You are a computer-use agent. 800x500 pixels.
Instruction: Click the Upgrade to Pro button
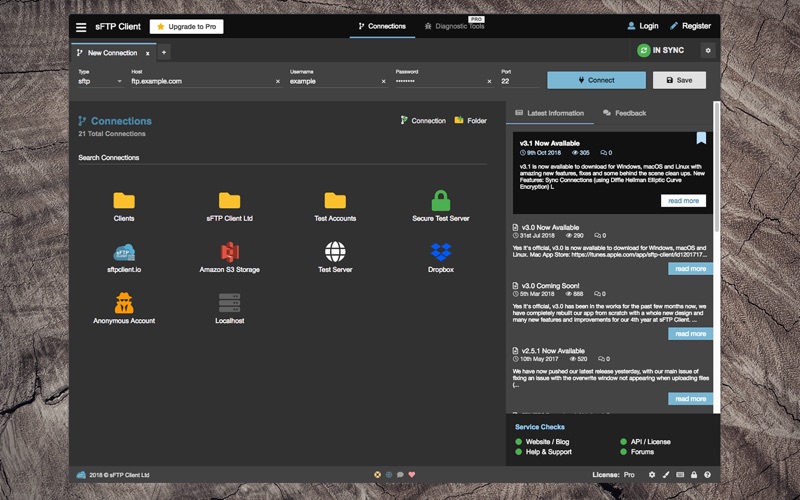click(x=187, y=27)
